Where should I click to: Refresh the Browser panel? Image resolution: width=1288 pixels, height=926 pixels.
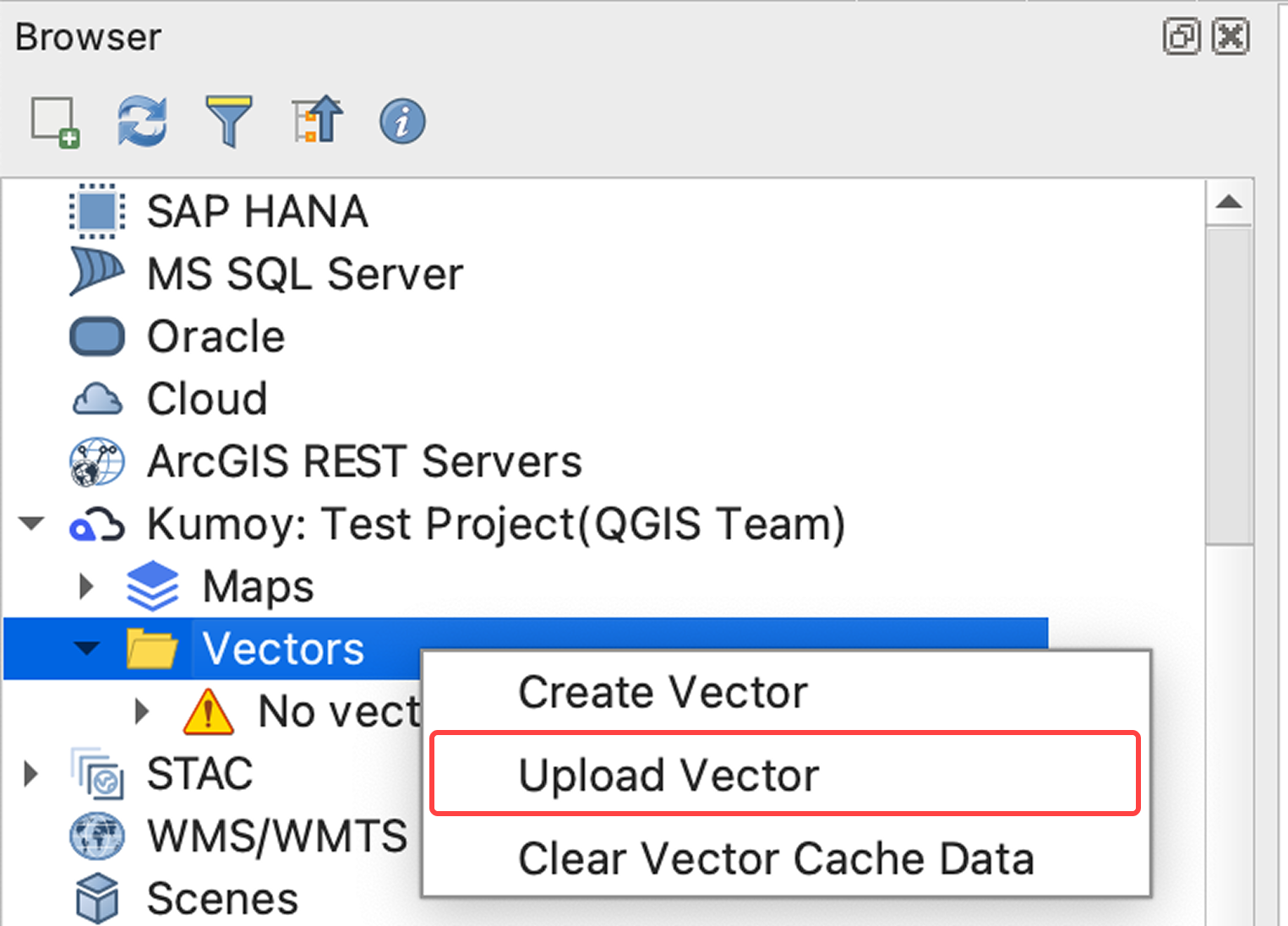point(142,121)
